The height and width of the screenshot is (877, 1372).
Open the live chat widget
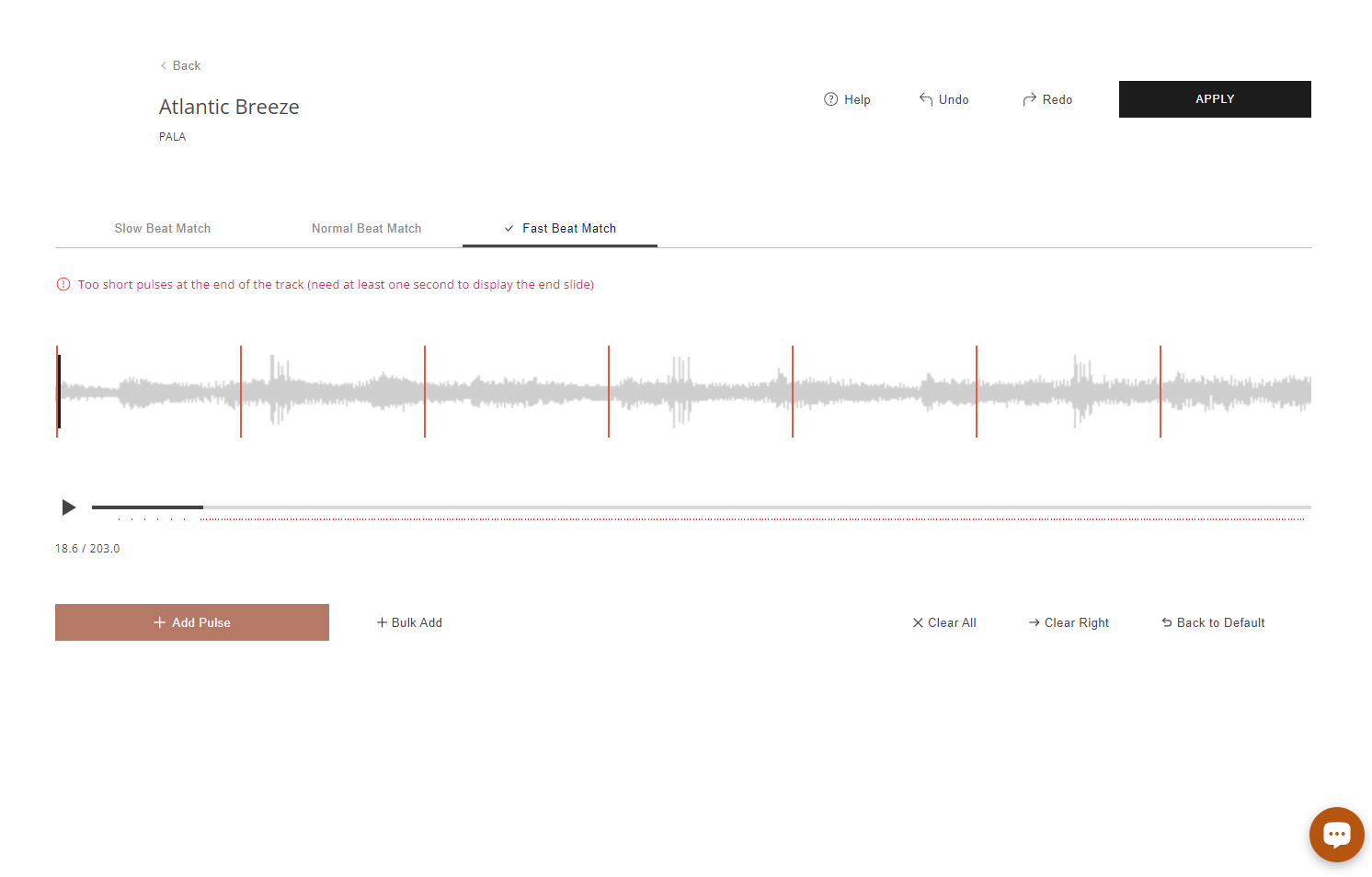pos(1336,835)
